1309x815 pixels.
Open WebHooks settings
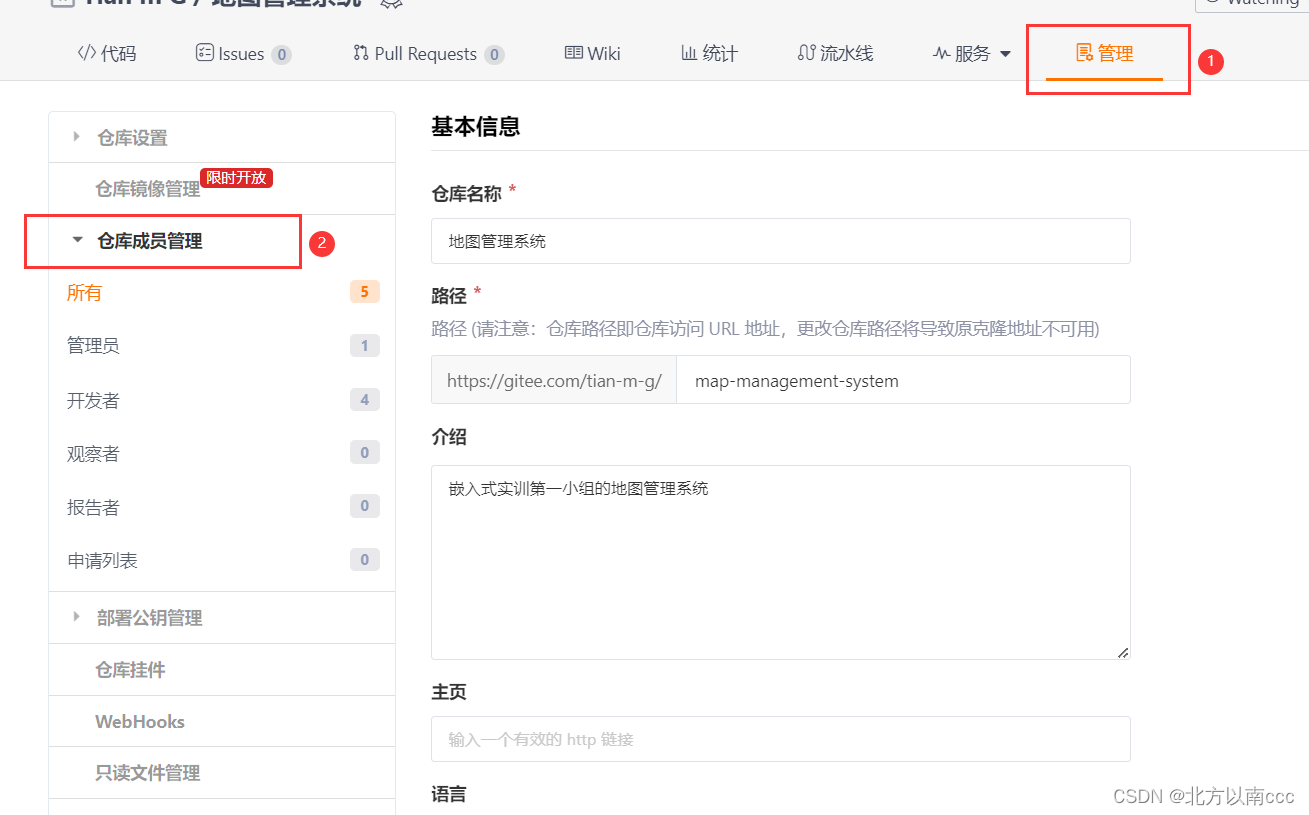click(x=222, y=722)
